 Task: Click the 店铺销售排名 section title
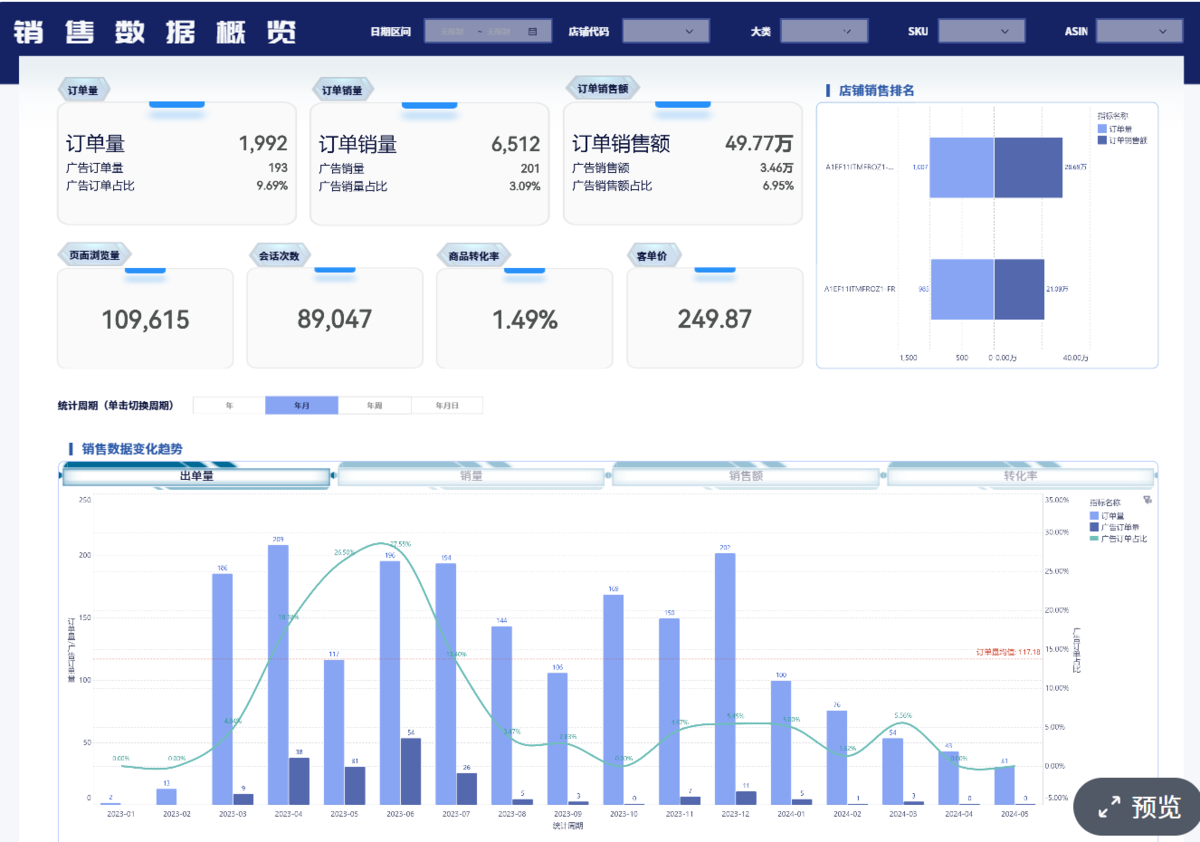click(x=876, y=90)
